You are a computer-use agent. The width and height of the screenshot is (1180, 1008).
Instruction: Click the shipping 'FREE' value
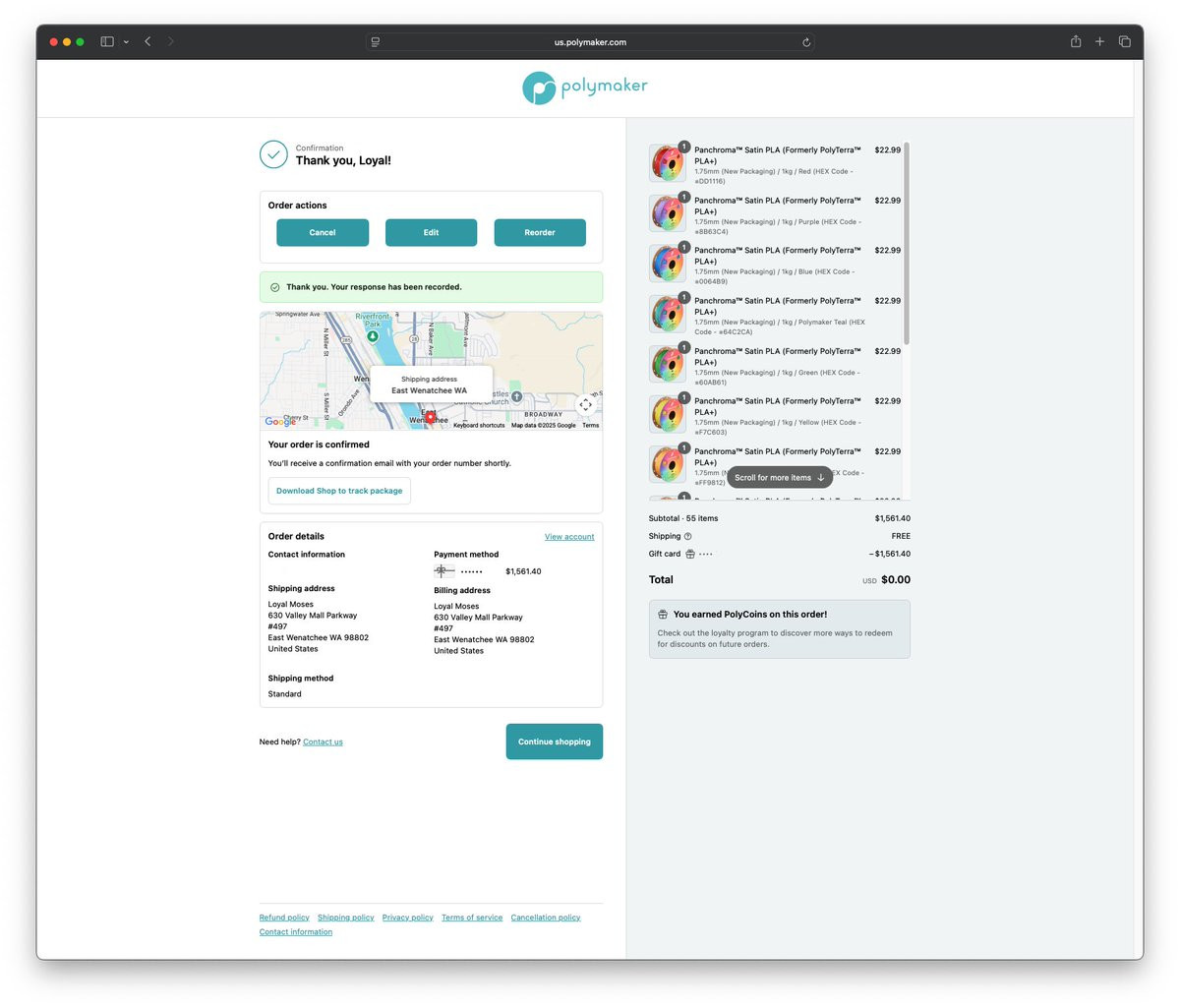901,536
